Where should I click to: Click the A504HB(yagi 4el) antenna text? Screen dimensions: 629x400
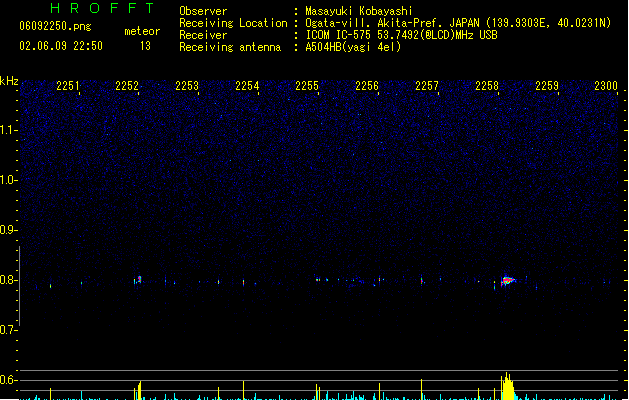pos(353,47)
